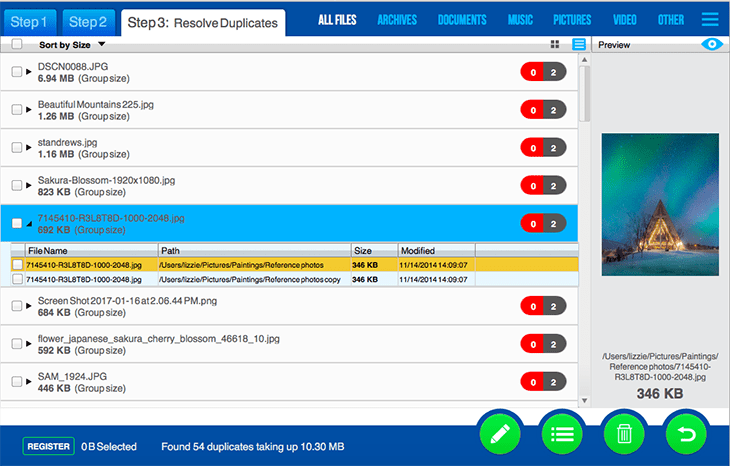Click the Modified column header
This screenshot has height=466, width=730.
(437, 250)
